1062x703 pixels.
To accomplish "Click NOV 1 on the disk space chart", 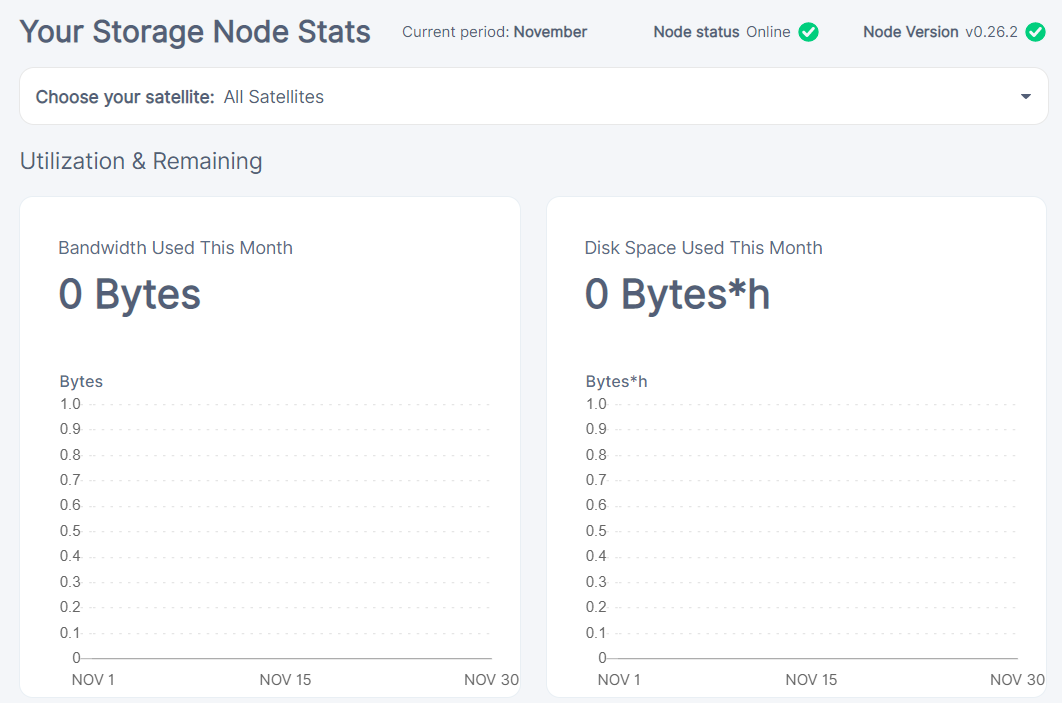I will pos(619,680).
